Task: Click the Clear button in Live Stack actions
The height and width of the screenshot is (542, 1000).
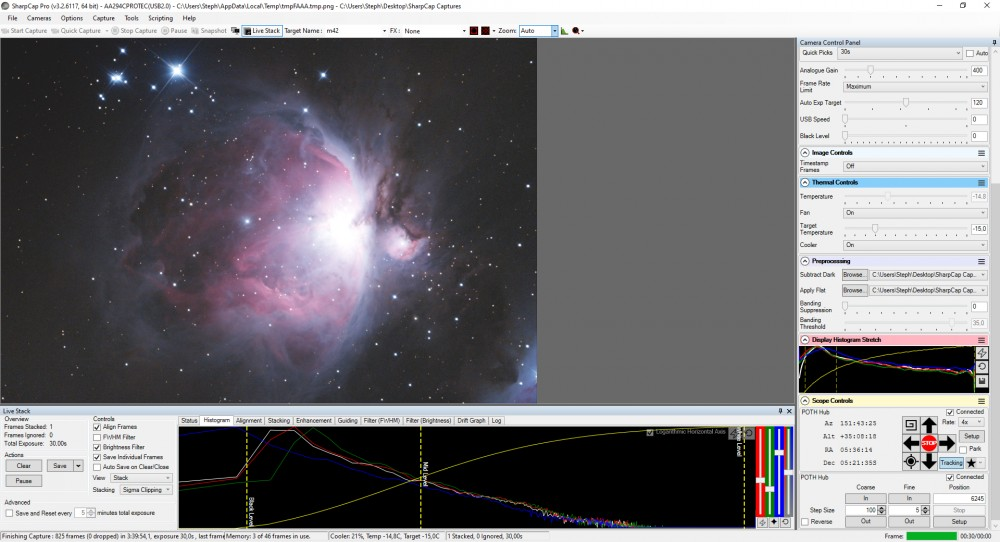Action: 24,466
